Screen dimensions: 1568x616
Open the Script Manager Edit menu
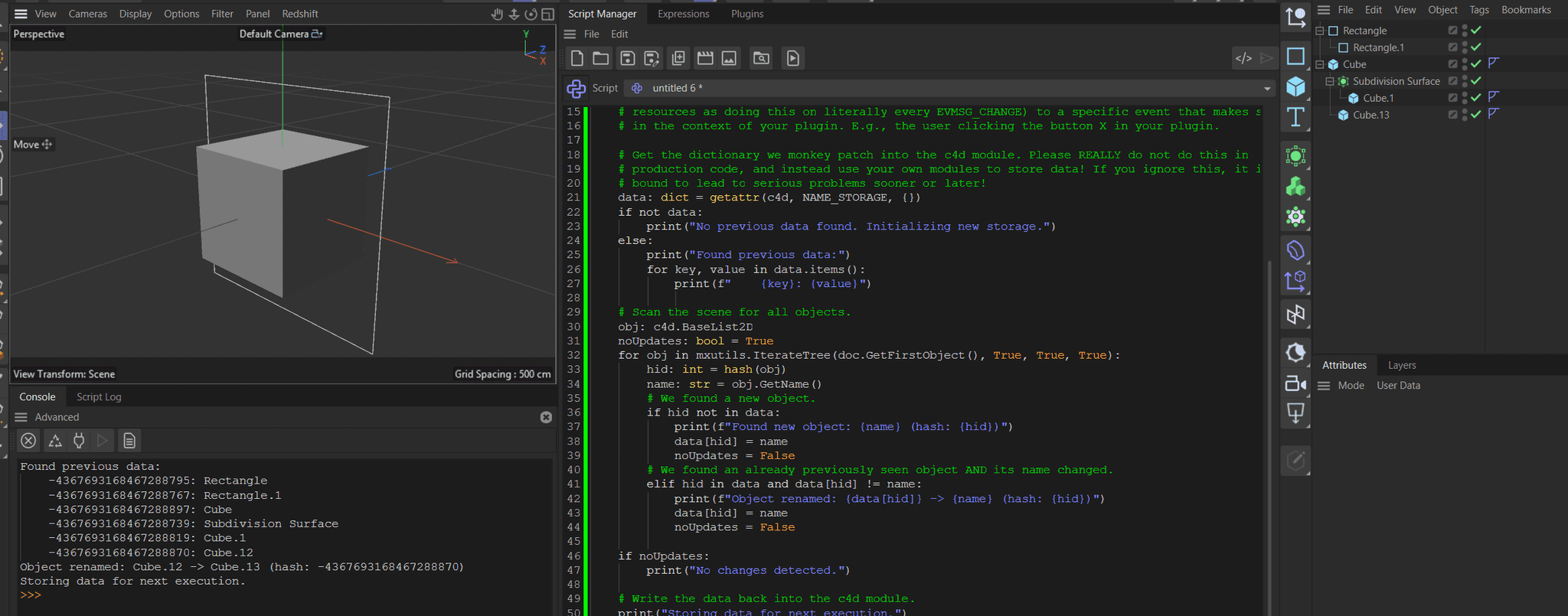pyautogui.click(x=619, y=34)
